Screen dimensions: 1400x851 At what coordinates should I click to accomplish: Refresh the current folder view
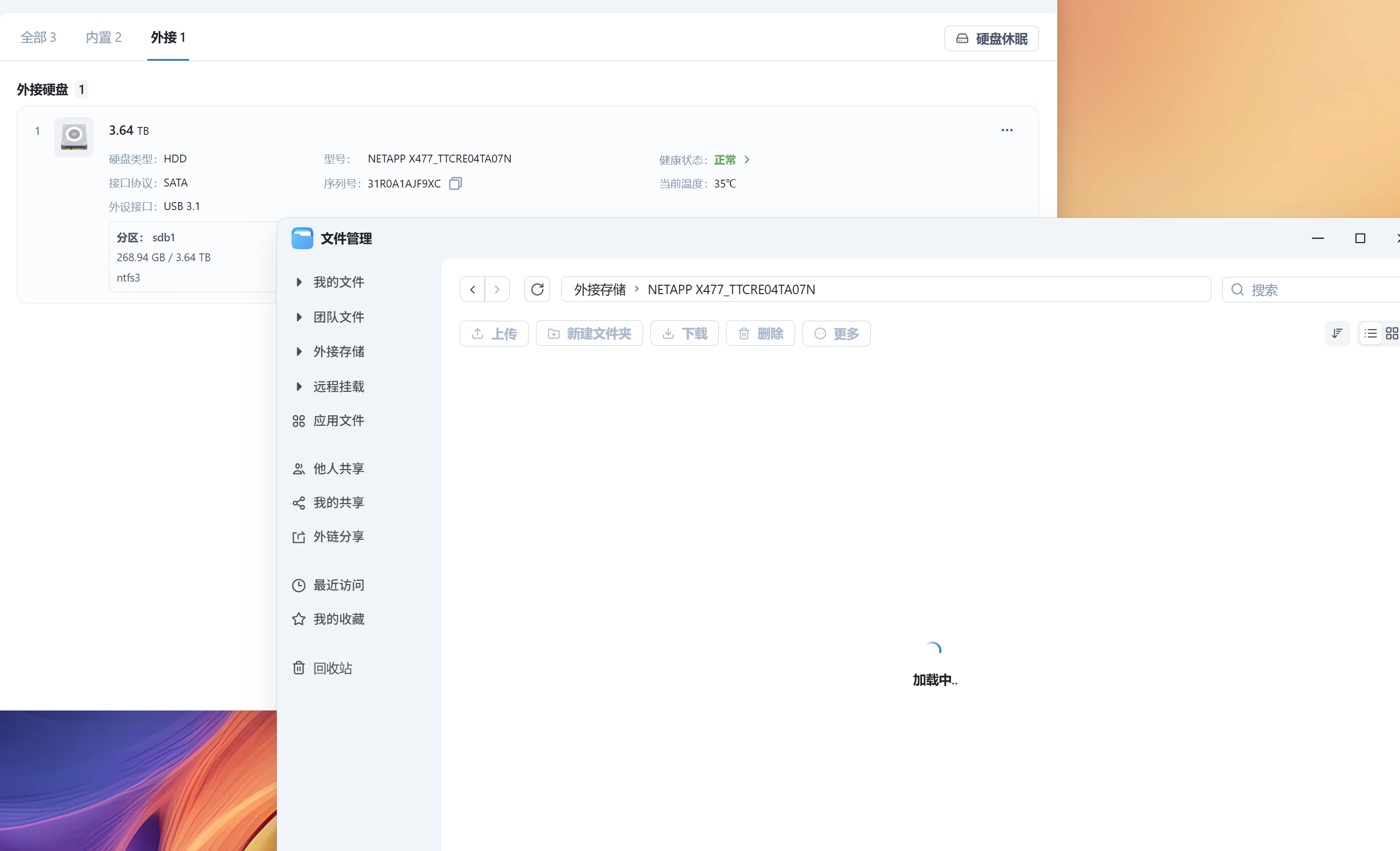pyautogui.click(x=537, y=289)
